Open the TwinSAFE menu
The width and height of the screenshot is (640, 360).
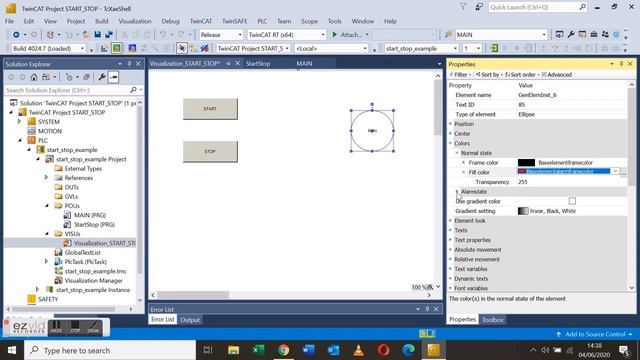(234, 21)
